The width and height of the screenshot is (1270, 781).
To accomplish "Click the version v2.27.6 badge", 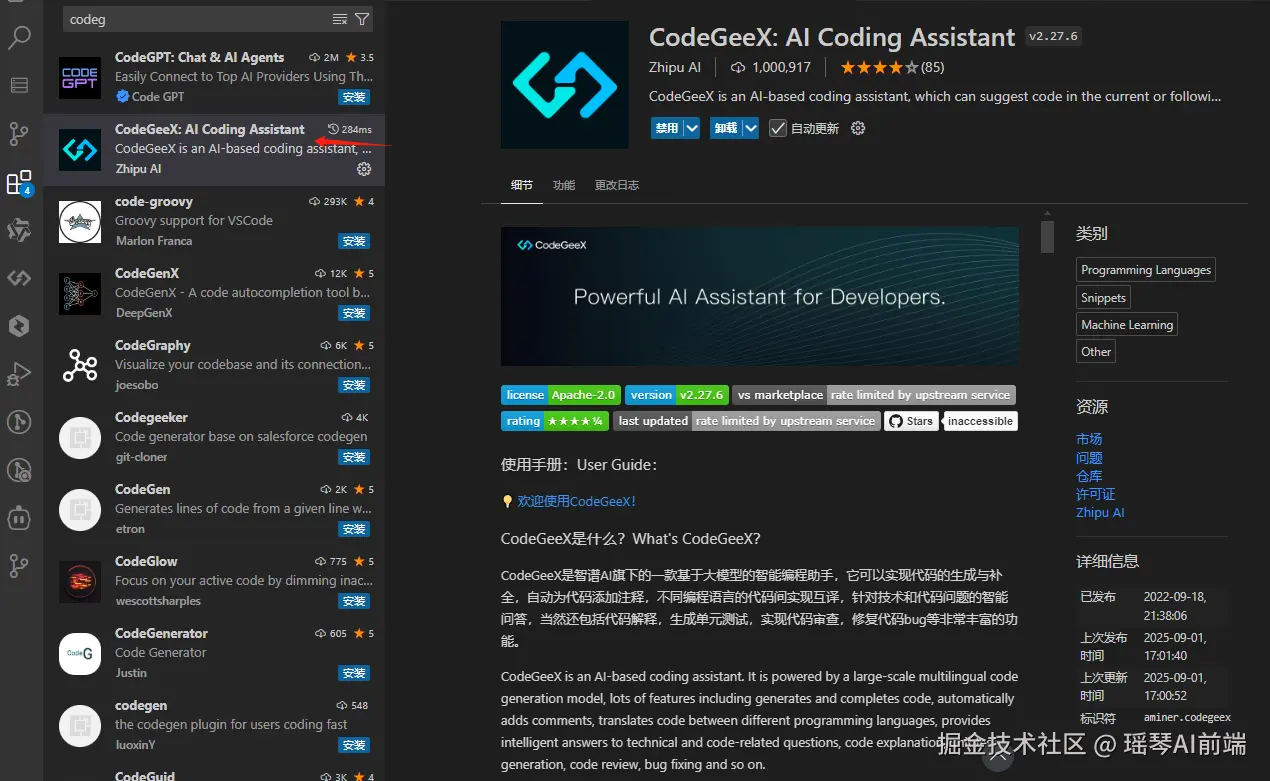I will pyautogui.click(x=677, y=395).
